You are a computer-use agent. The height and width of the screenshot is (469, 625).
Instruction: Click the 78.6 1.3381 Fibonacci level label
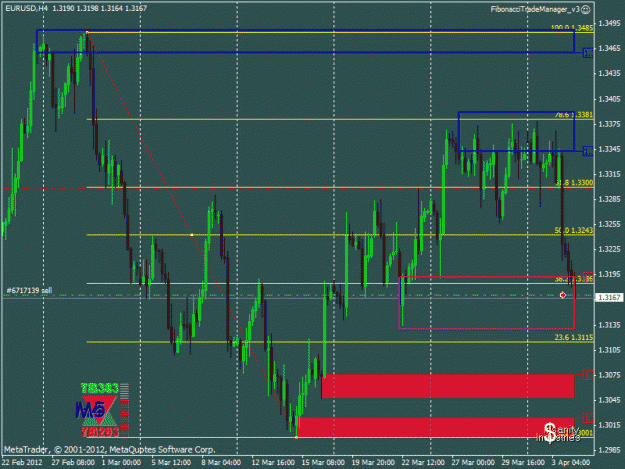[x=574, y=115]
